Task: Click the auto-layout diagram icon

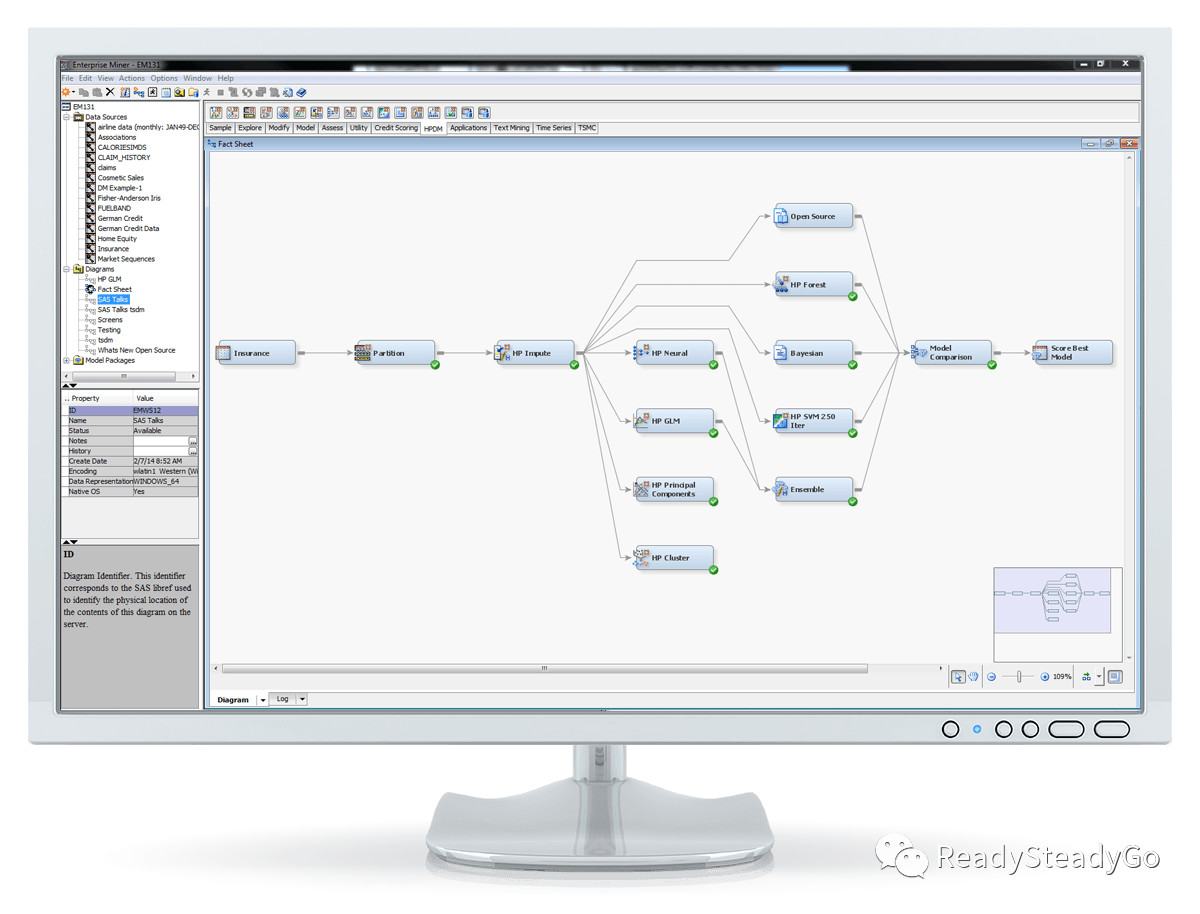Action: click(1086, 677)
